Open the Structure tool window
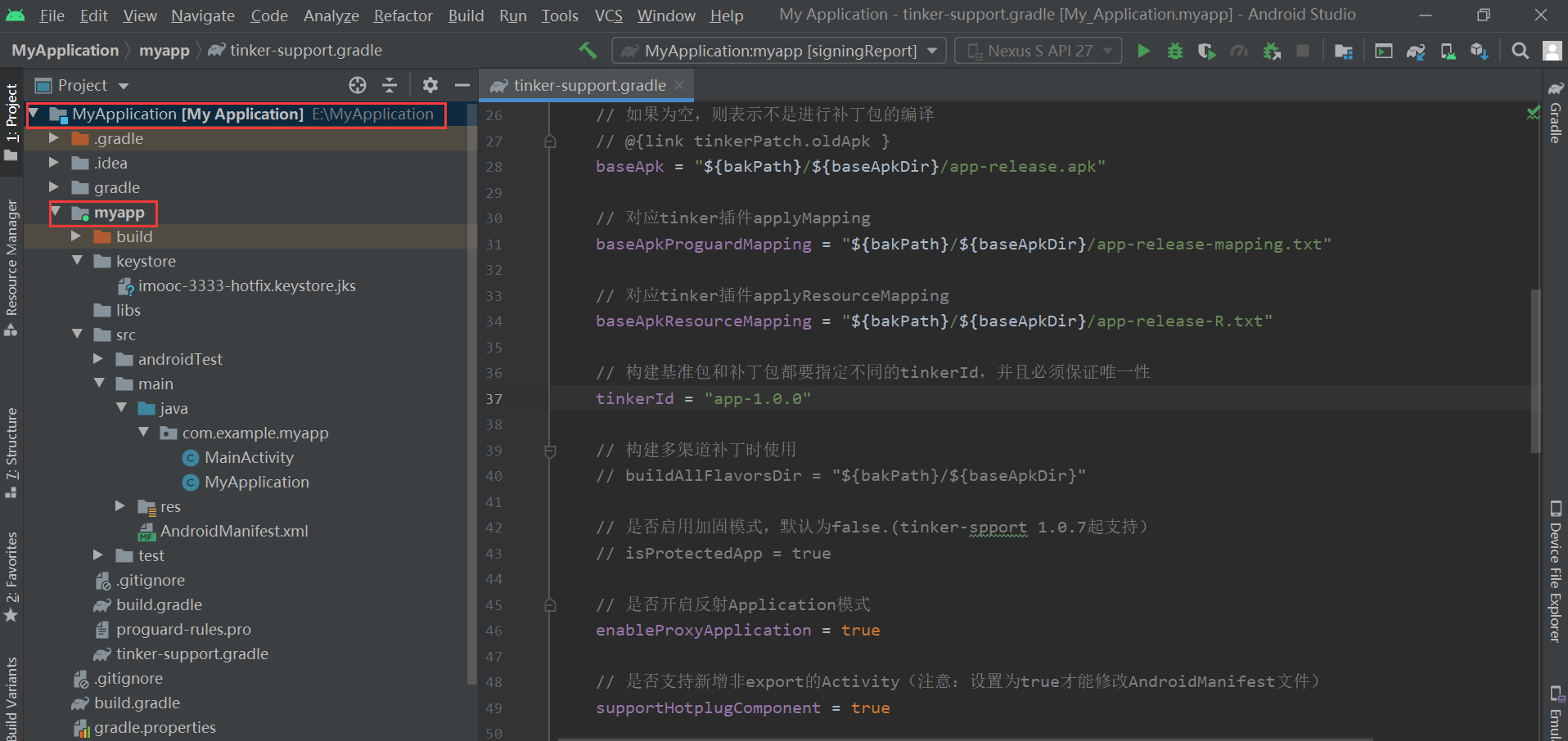 point(11,452)
